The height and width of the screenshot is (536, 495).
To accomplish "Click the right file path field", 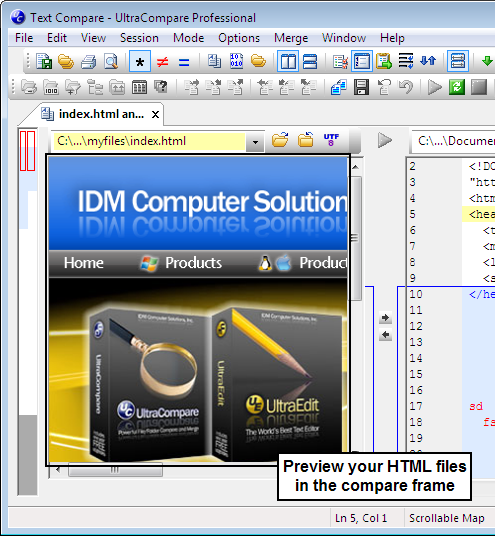I will click(454, 141).
